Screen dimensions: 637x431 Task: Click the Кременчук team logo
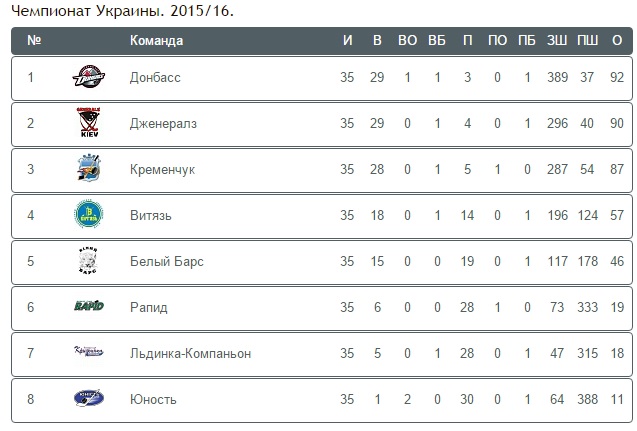[x=89, y=169]
